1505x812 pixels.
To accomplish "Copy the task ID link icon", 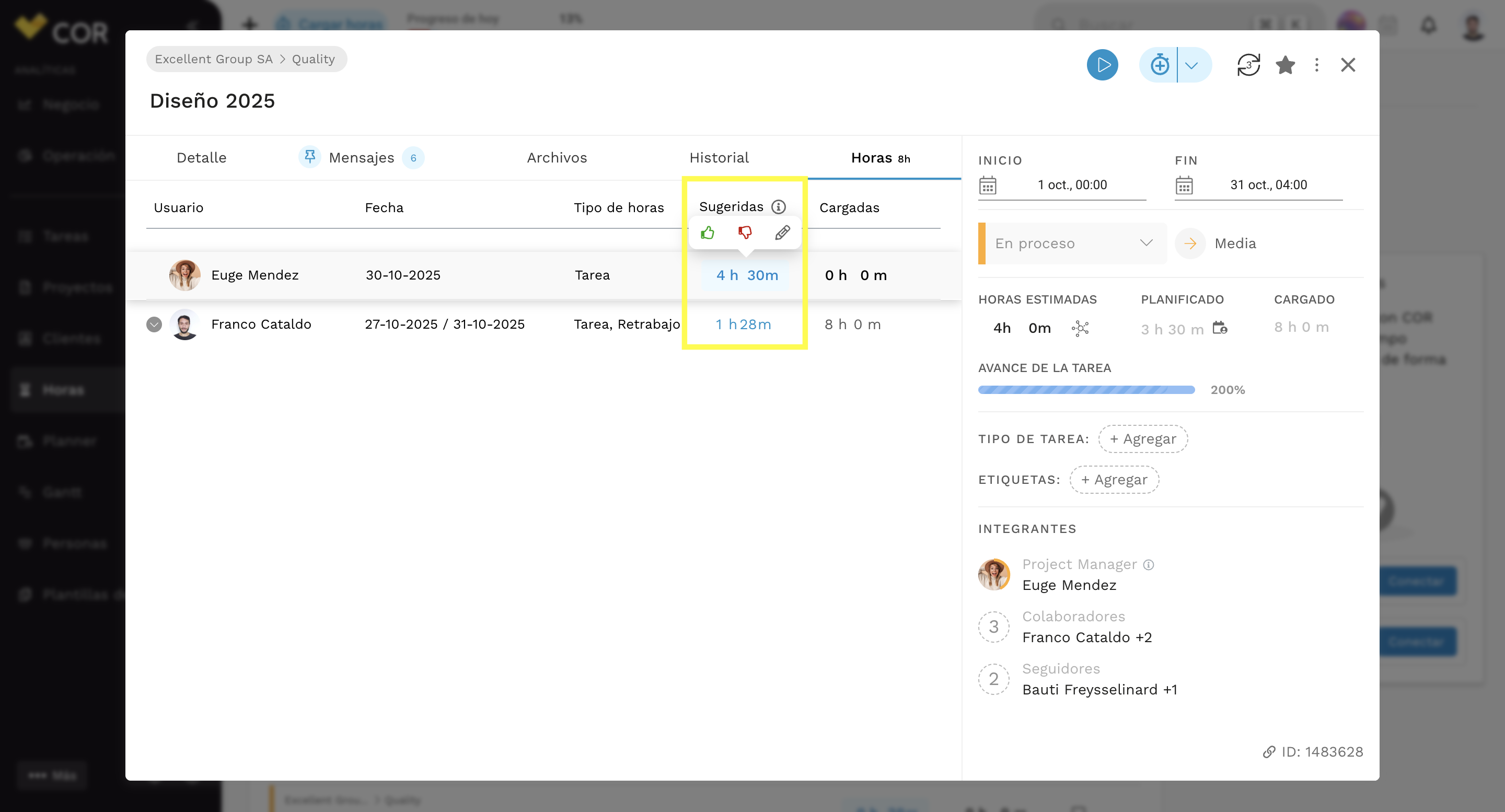I will click(1268, 752).
